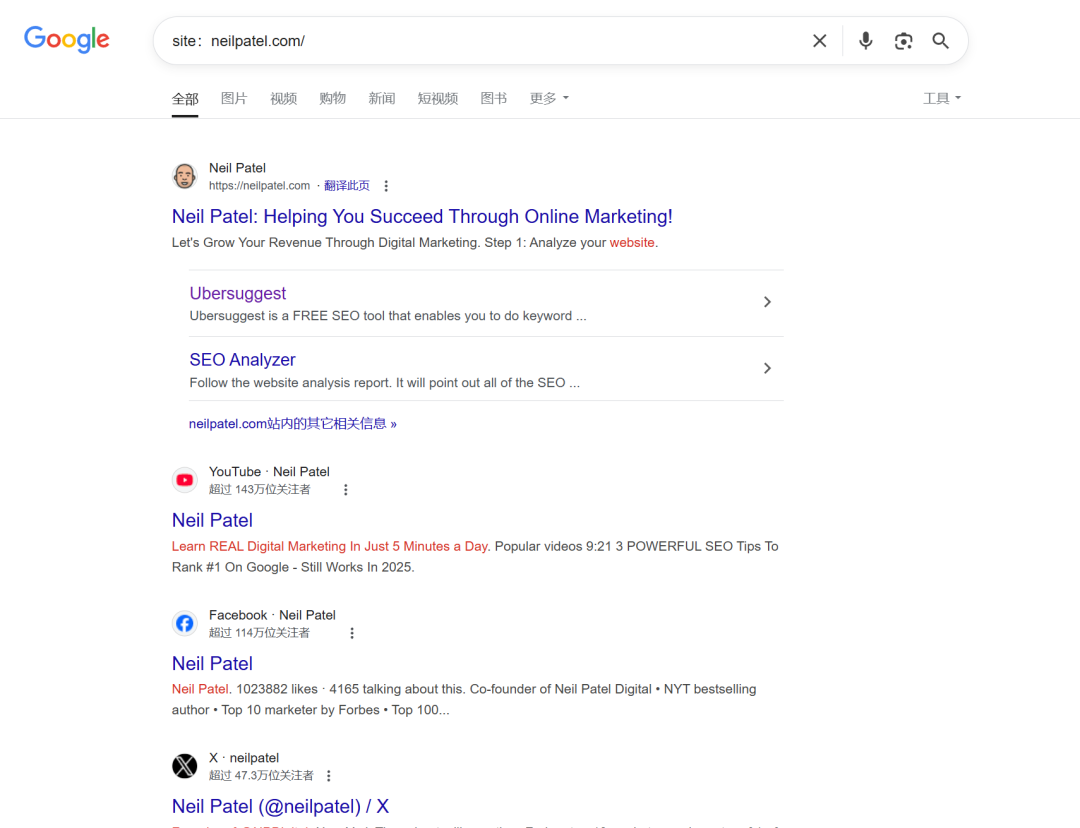The height and width of the screenshot is (828, 1080).
Task: Click '超过 143万位关注者' text
Action: tap(260, 490)
